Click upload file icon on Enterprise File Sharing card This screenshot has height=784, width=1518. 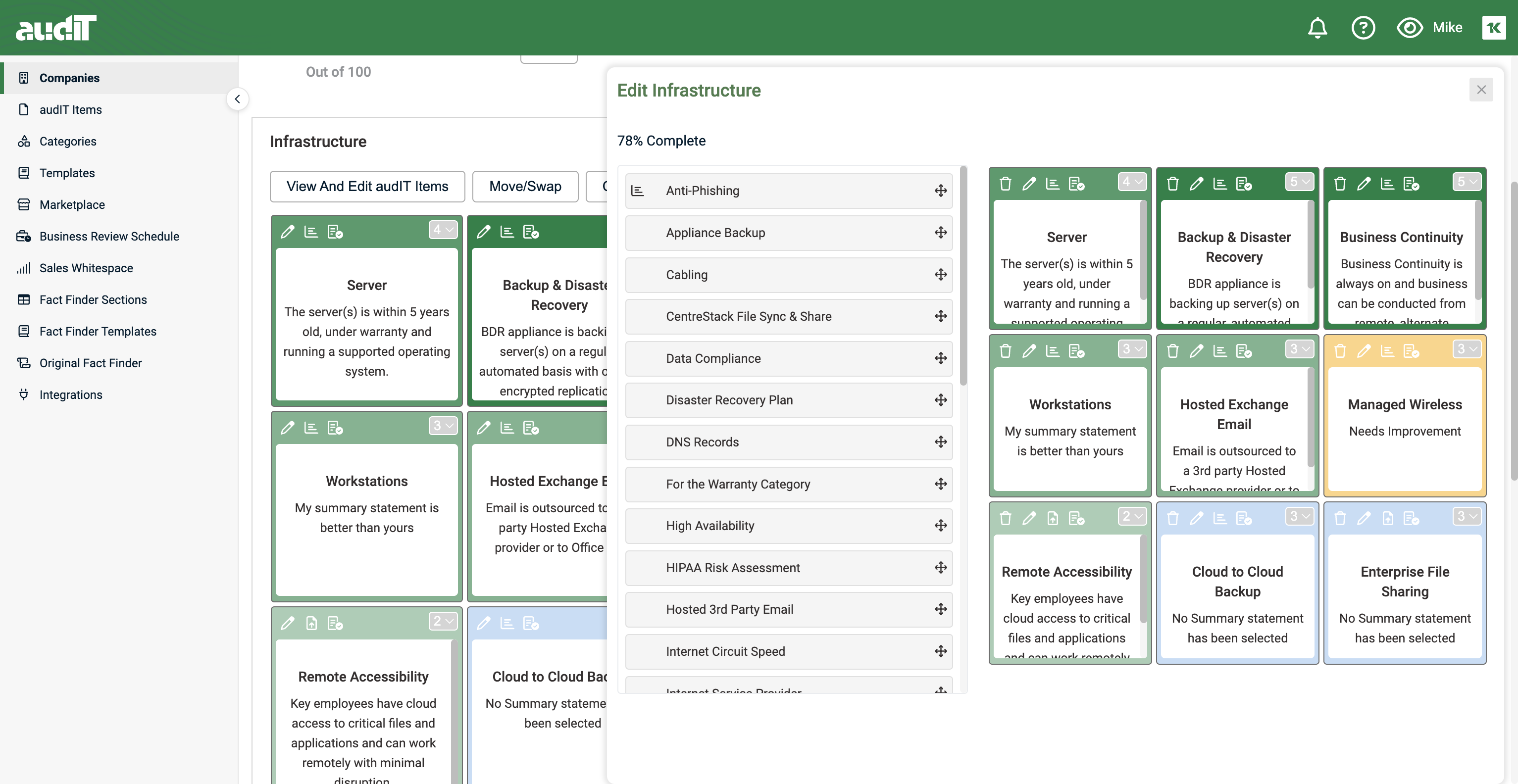click(1388, 518)
